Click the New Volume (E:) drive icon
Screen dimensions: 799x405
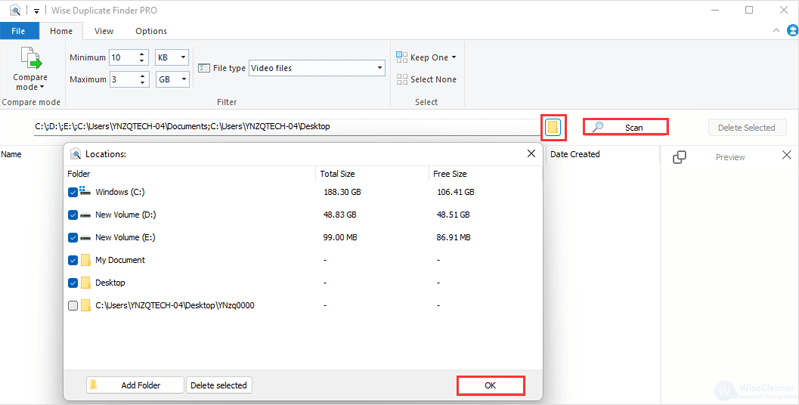click(86, 238)
